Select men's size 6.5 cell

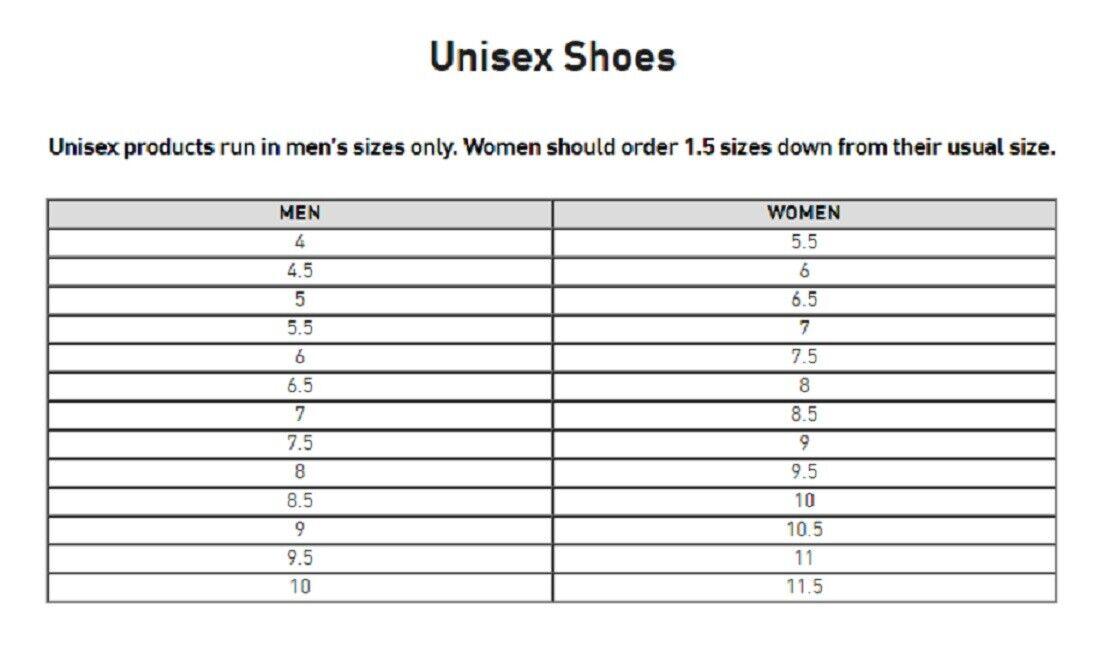point(300,386)
